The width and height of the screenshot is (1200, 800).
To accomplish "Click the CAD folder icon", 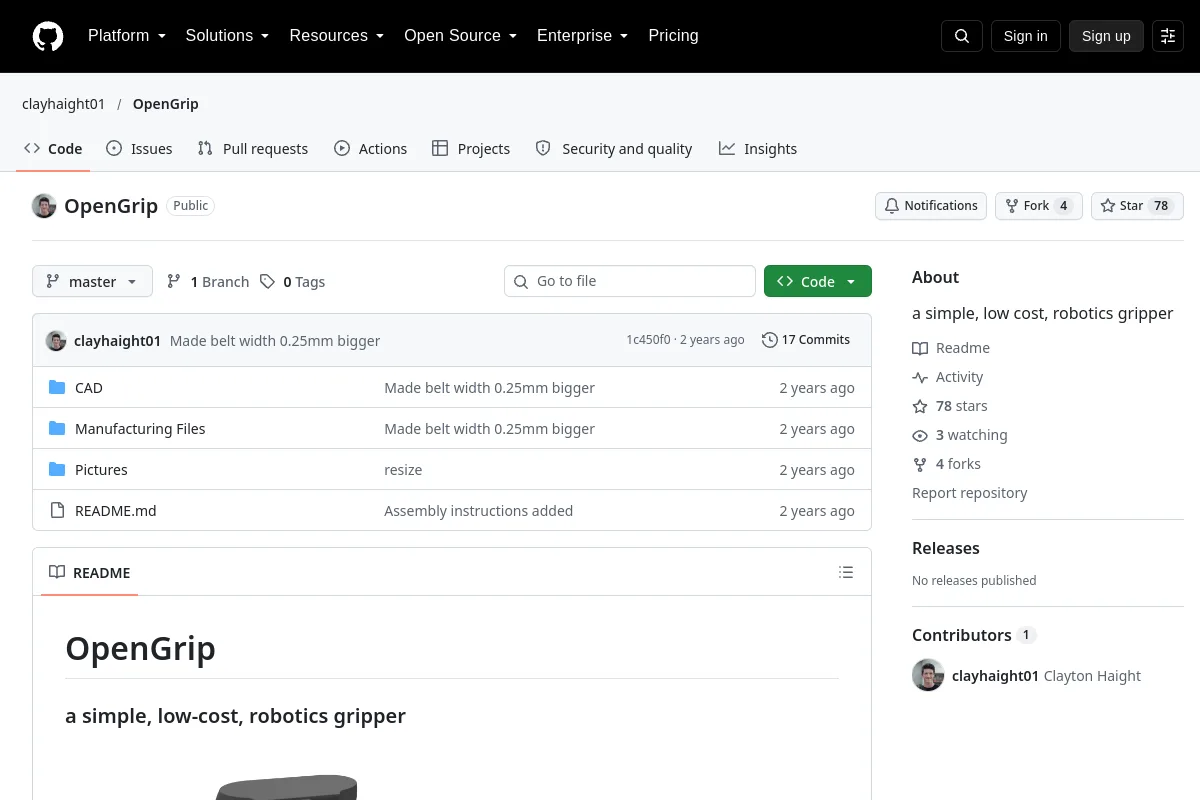I will (x=57, y=388).
